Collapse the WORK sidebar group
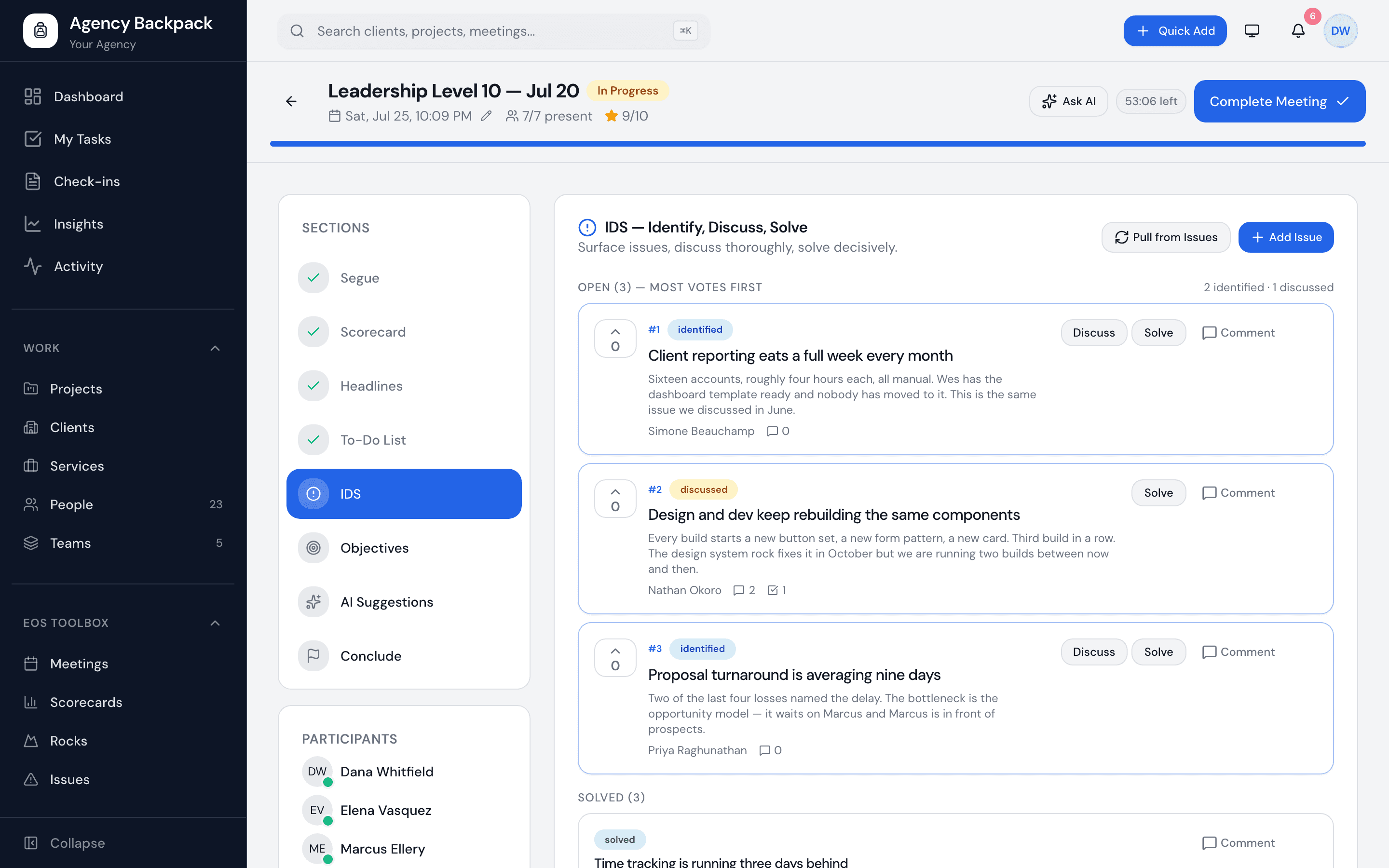The image size is (1389, 868). tap(215, 348)
